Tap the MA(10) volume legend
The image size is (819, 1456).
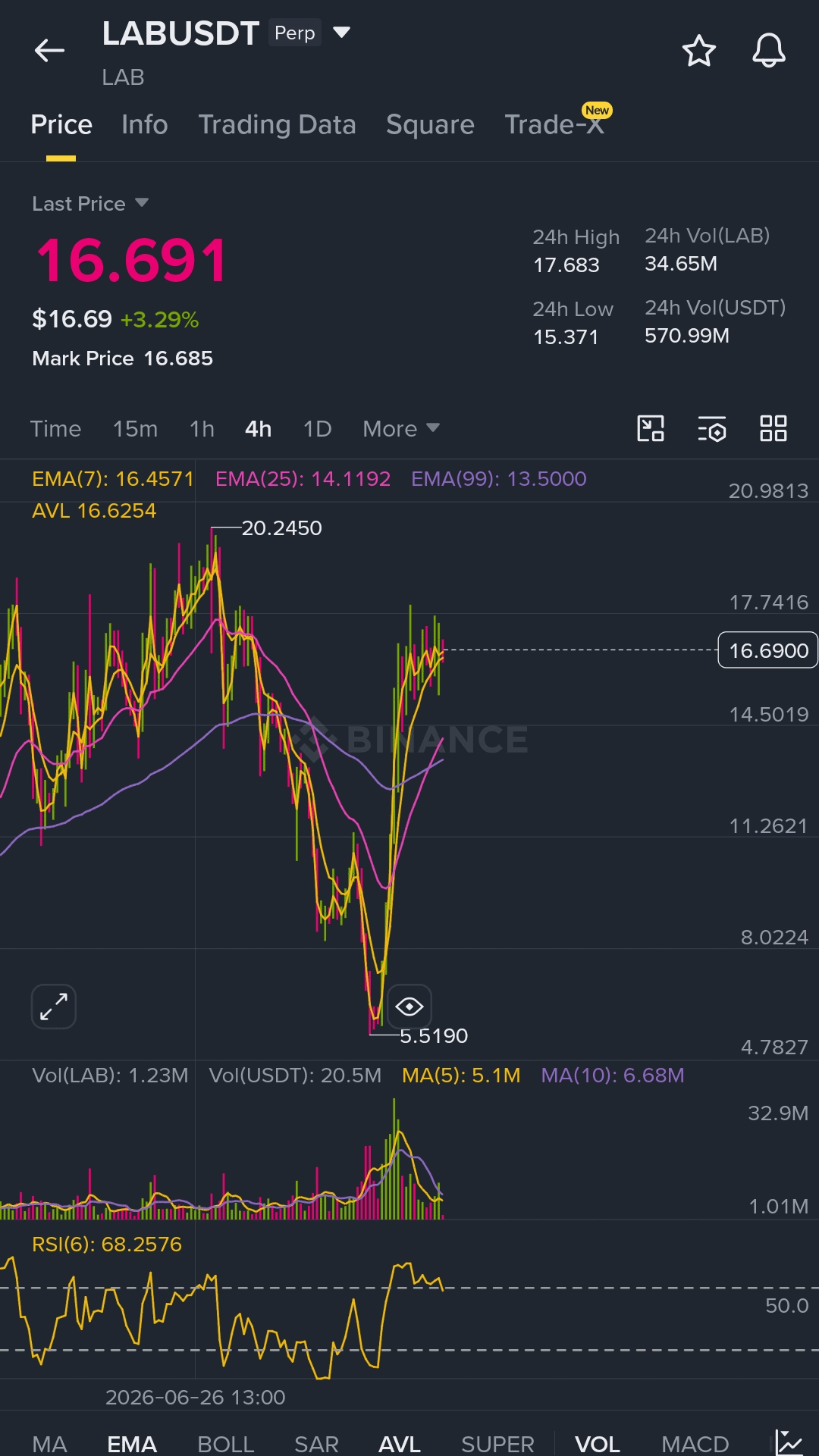click(x=613, y=1075)
